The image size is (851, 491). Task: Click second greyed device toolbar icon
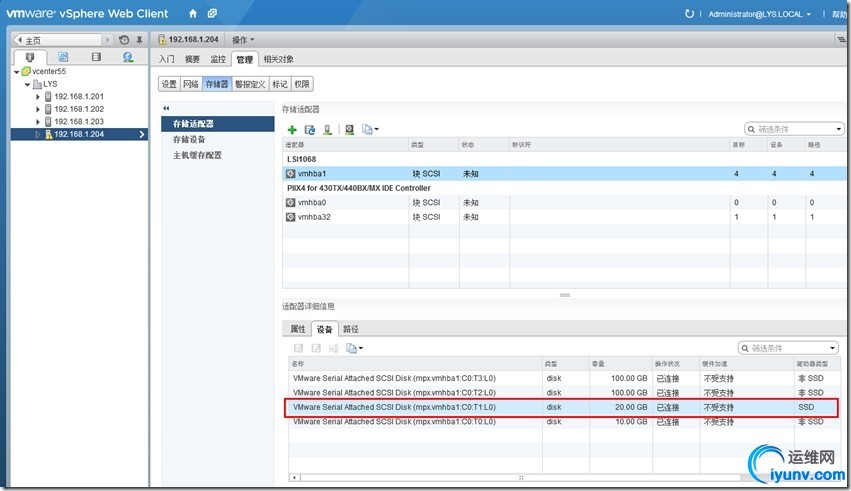(x=316, y=348)
